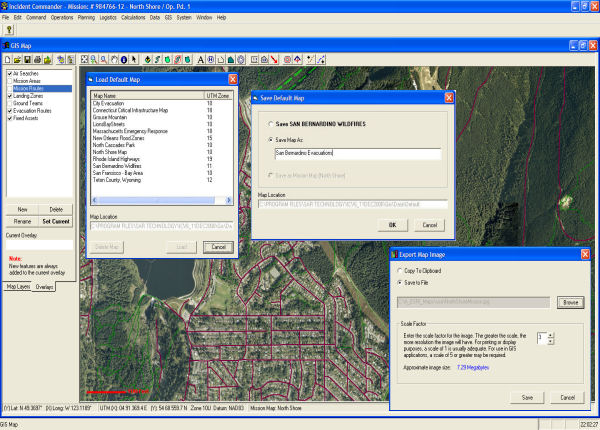Screen dimensions: 600x430
Task: Select 'Teton County, Wyoming' in map list
Action: coord(117,180)
